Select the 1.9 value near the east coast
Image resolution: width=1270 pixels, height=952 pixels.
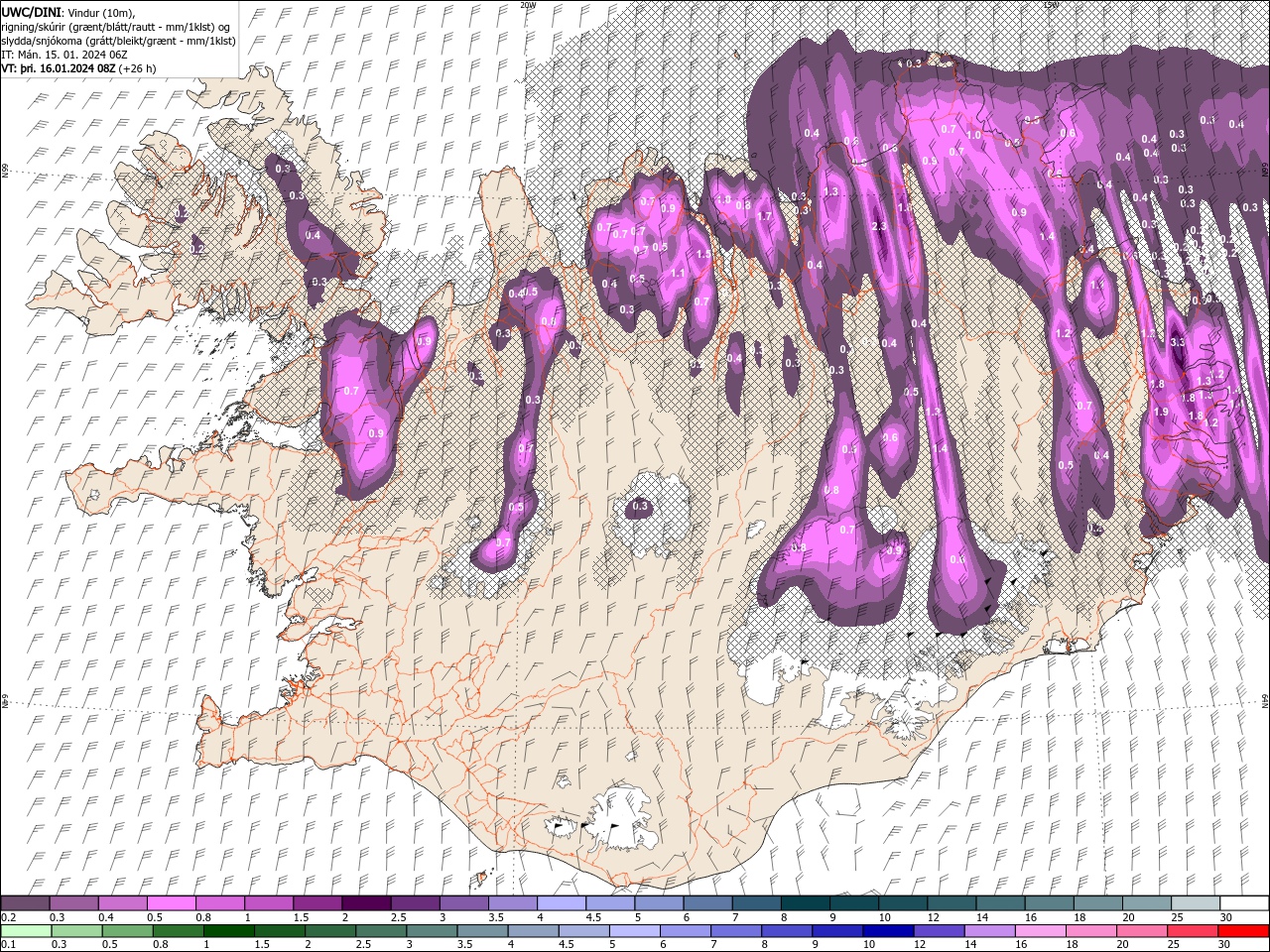[1162, 412]
